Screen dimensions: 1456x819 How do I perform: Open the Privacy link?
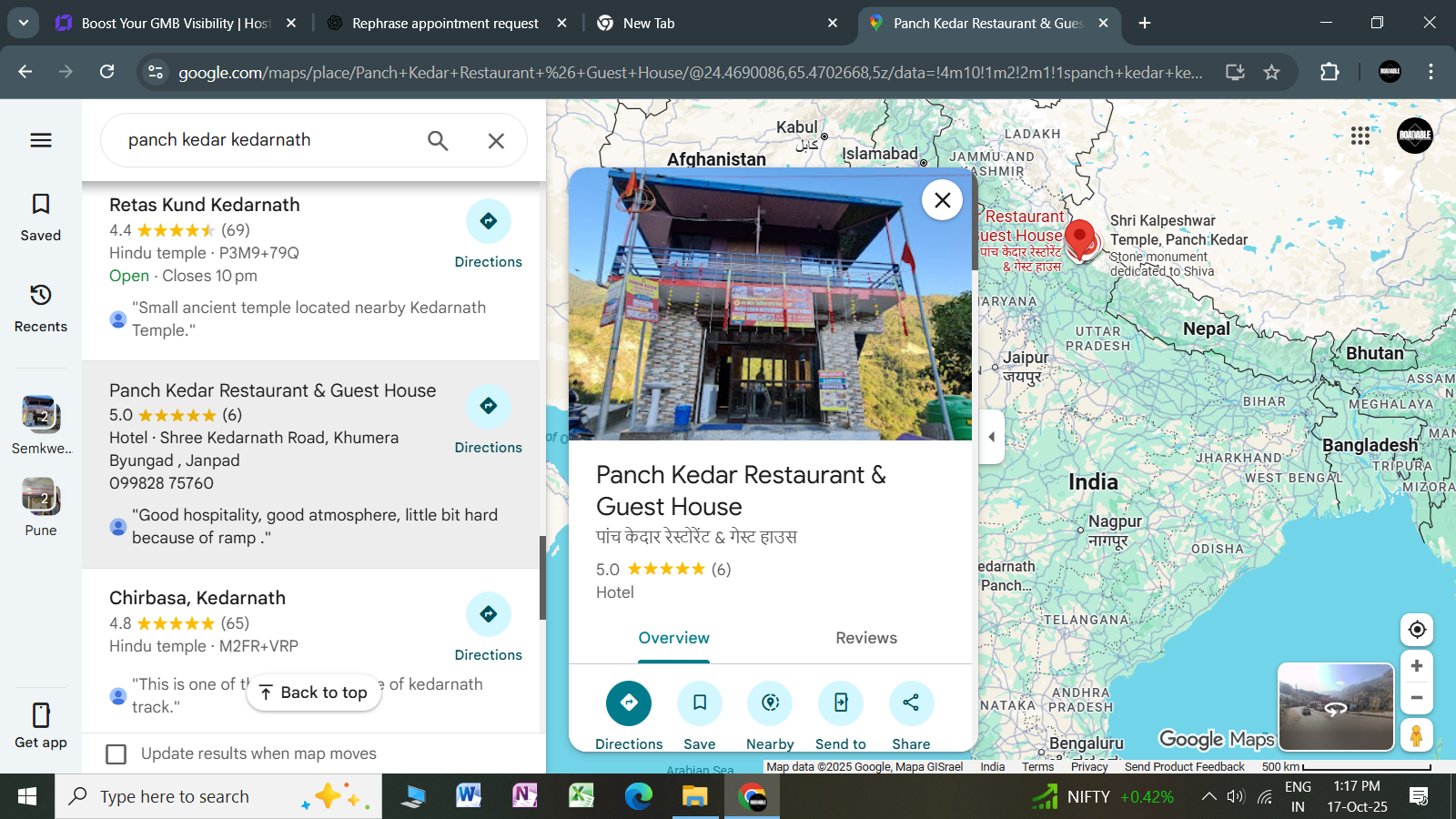coord(1089,767)
